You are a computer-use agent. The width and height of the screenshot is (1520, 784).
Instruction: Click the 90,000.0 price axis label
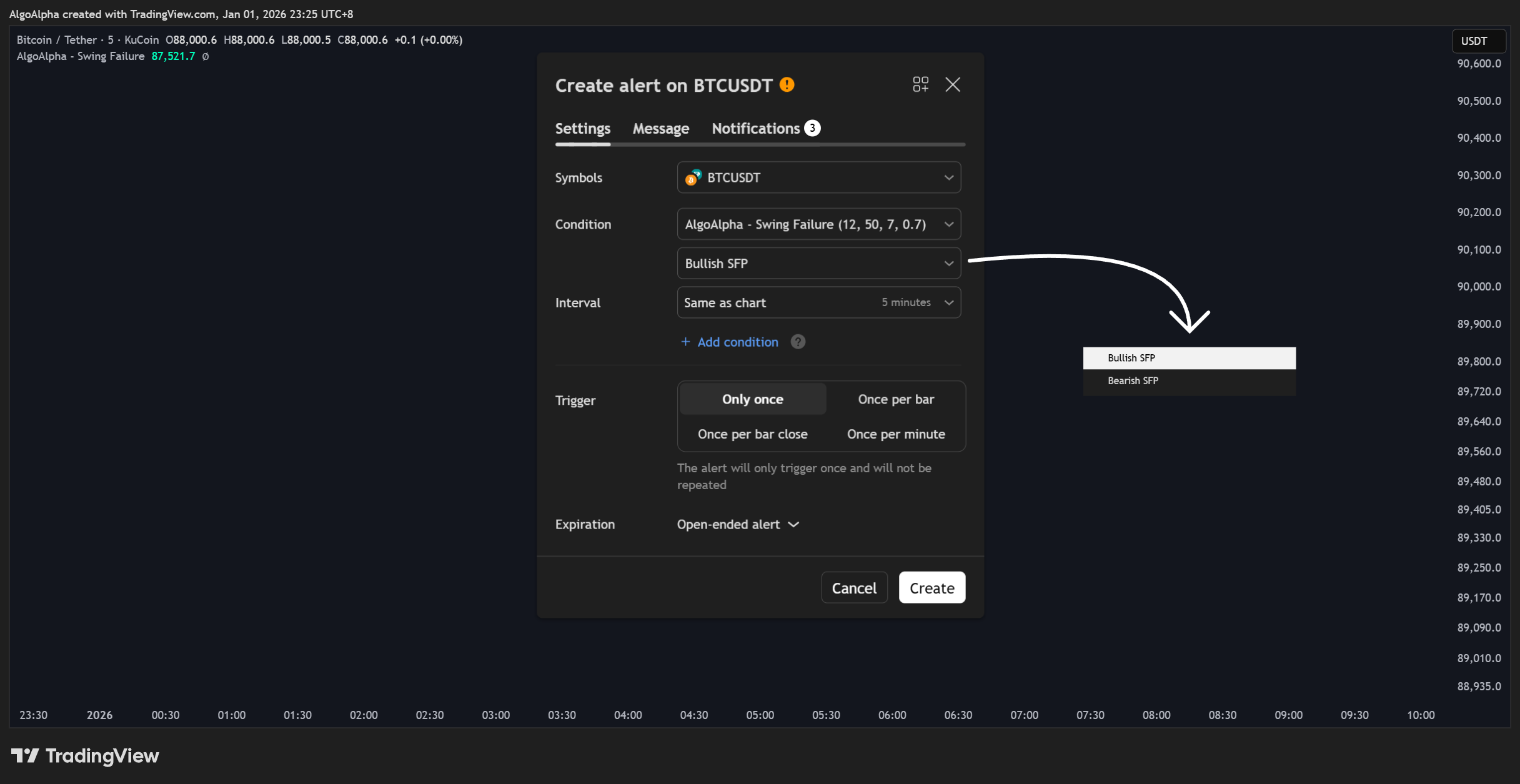[x=1479, y=287]
